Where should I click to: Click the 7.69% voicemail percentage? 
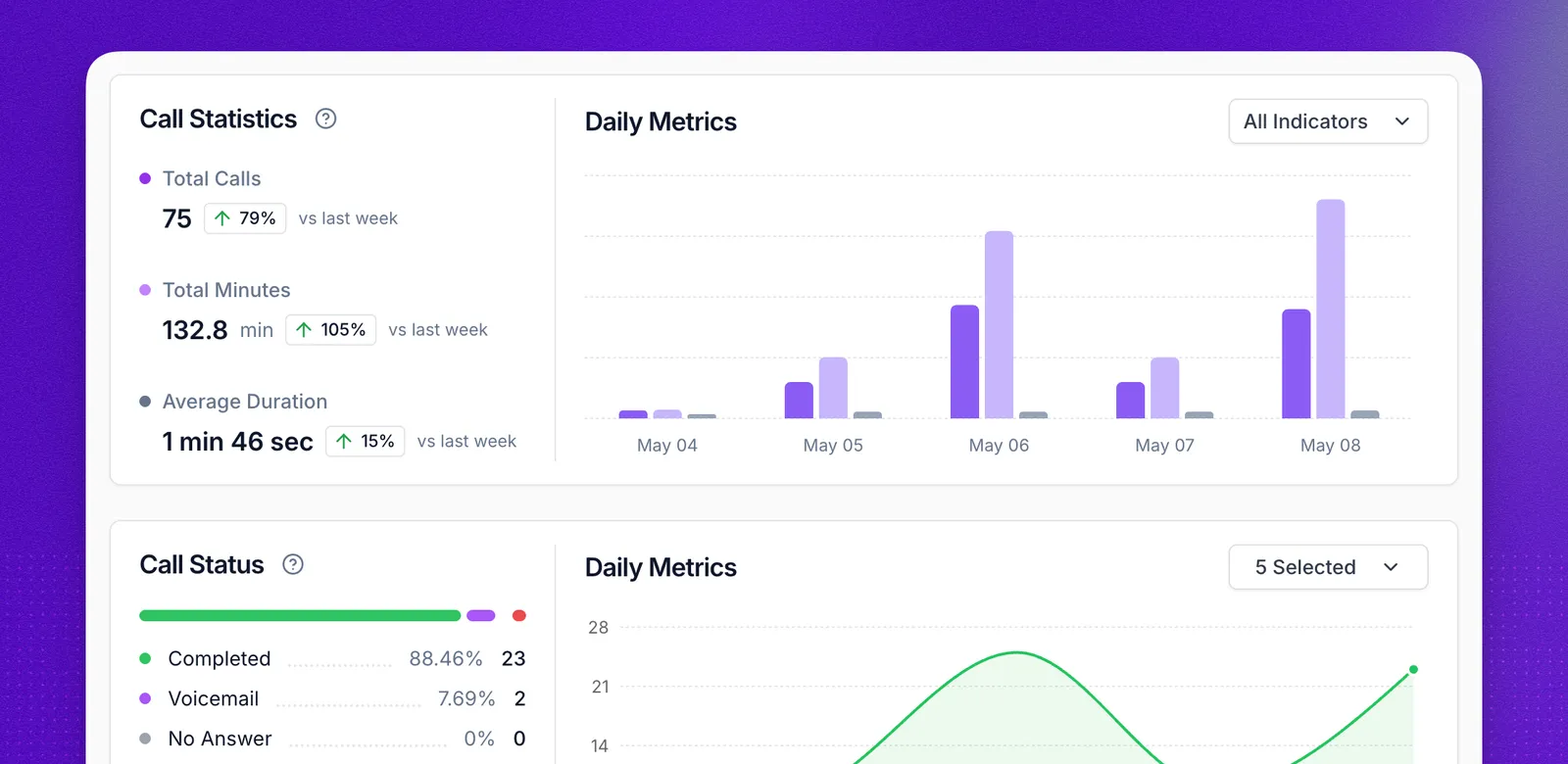(466, 698)
